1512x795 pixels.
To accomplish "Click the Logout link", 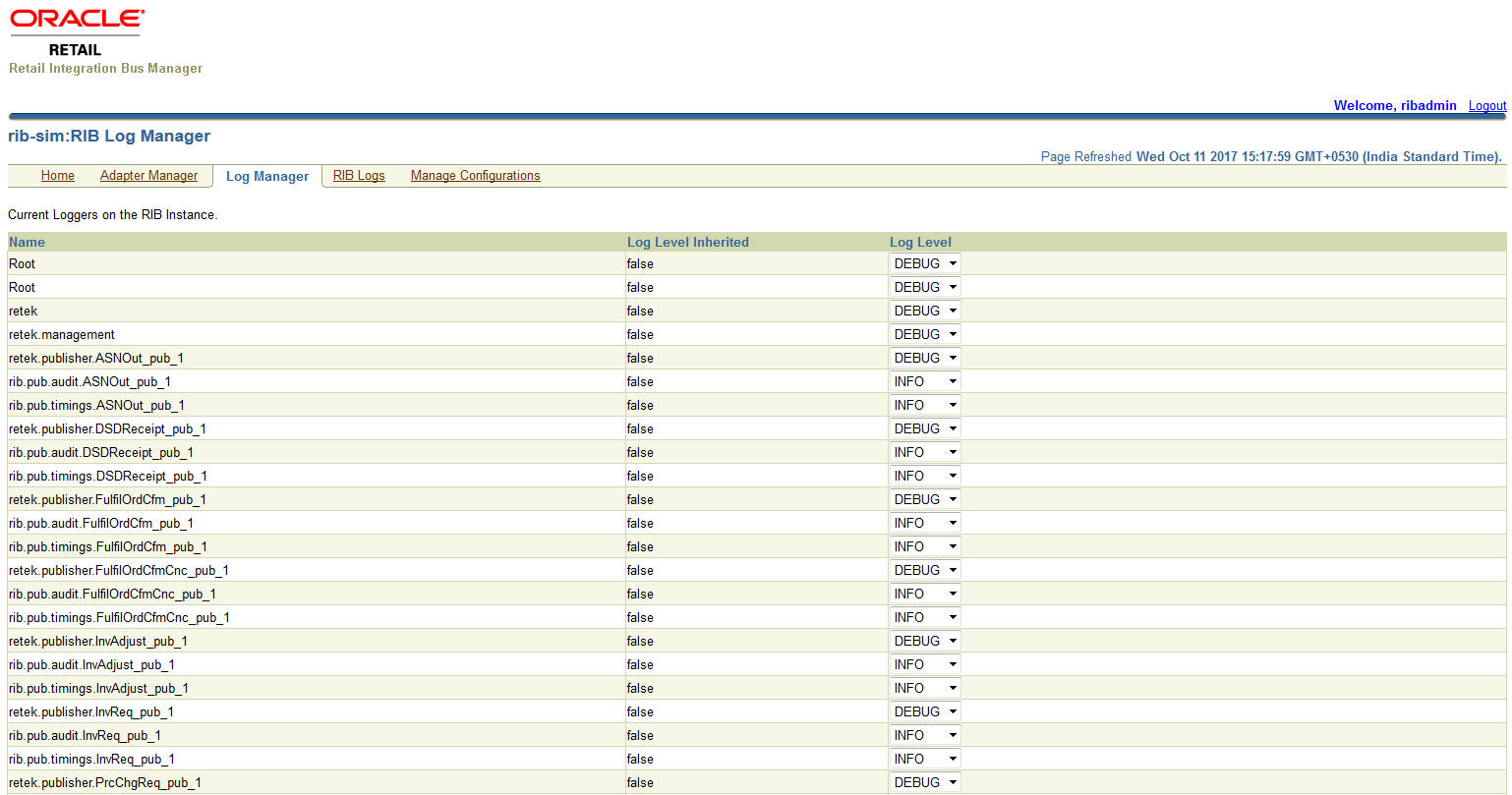I will (1486, 105).
